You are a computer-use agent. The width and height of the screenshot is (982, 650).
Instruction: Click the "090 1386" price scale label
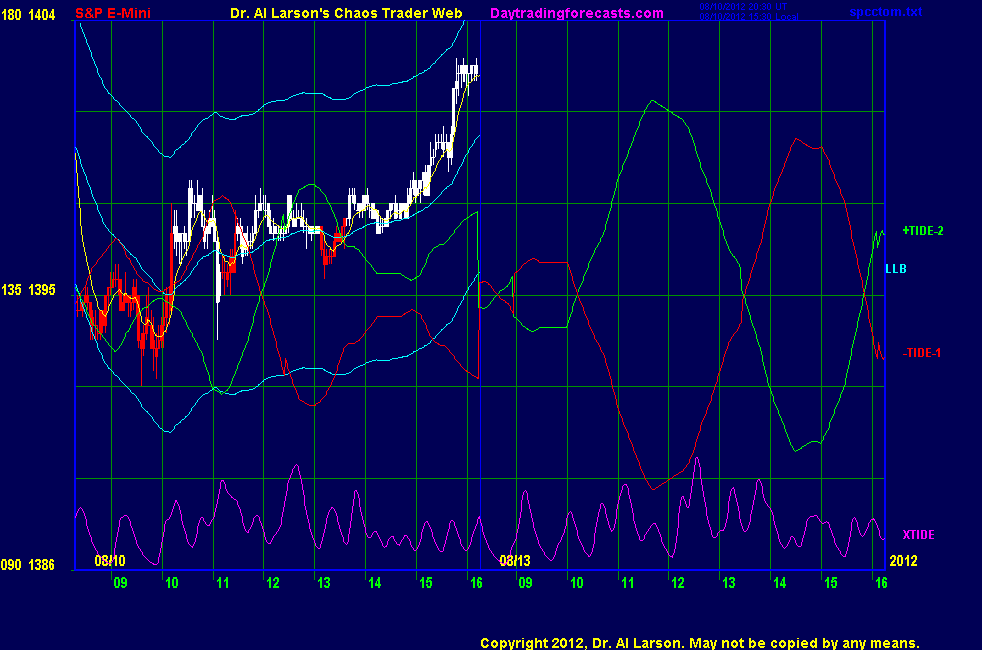pos(28,565)
